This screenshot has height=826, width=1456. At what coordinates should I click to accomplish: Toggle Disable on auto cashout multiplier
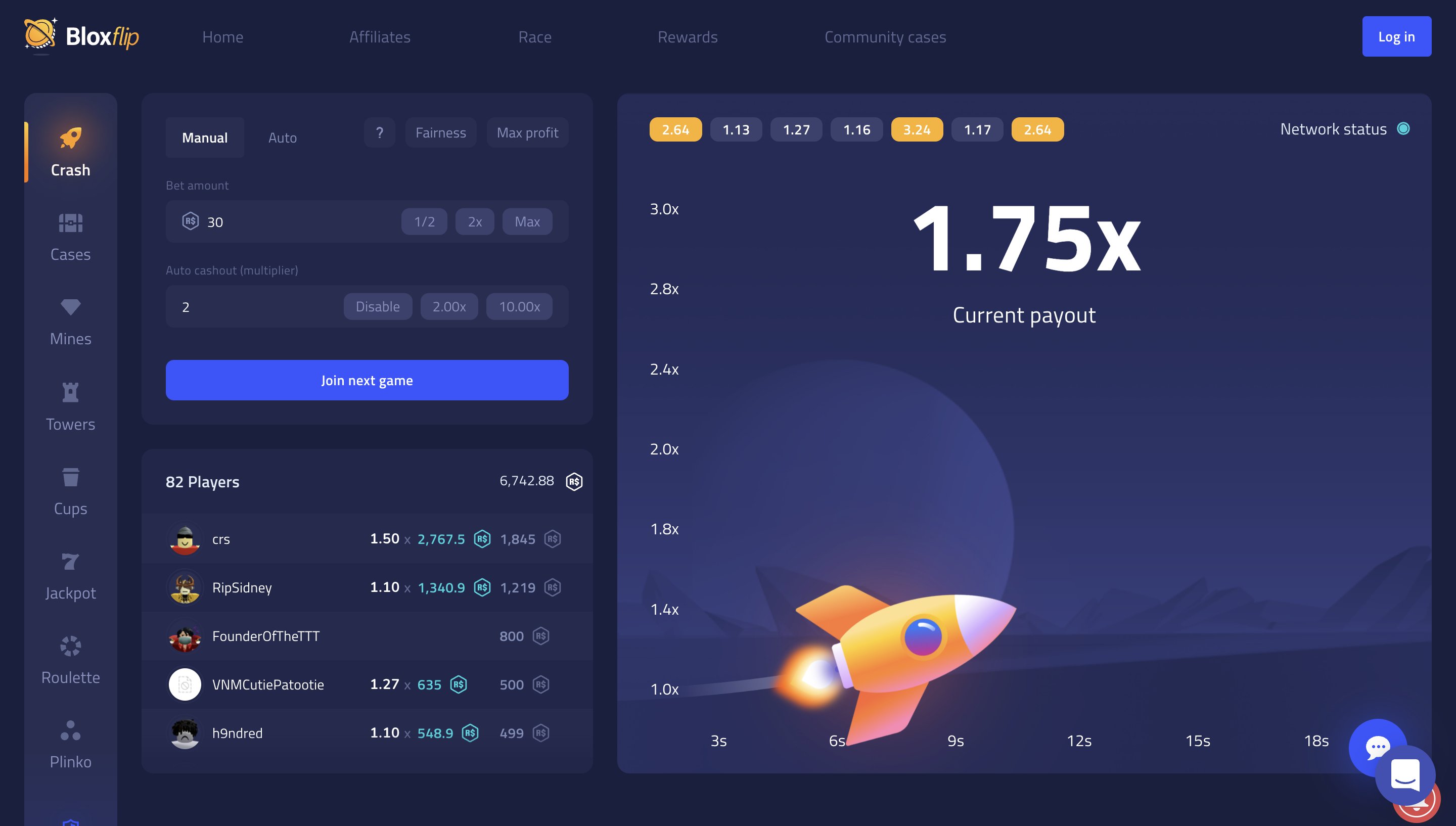(x=377, y=305)
